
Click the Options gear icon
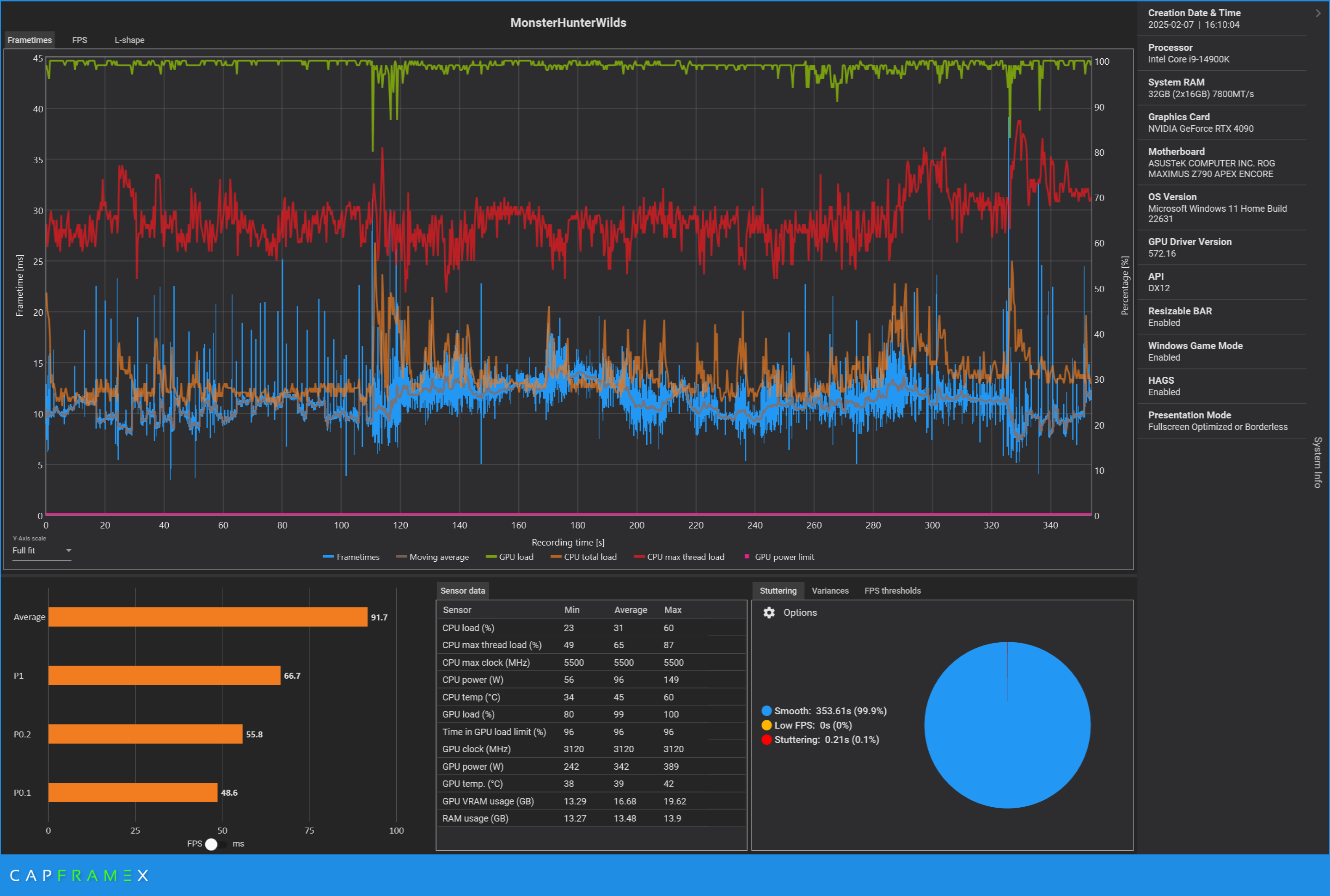769,613
